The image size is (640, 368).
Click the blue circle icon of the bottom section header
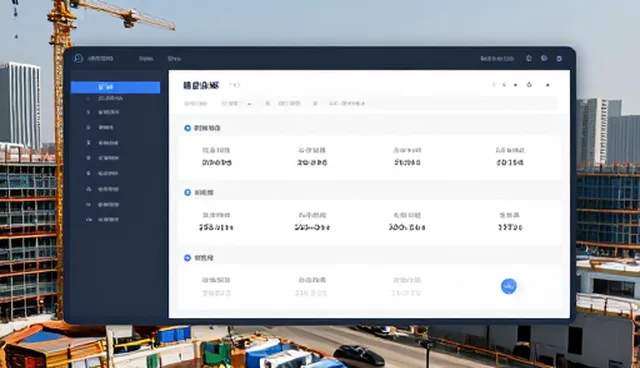click(187, 258)
